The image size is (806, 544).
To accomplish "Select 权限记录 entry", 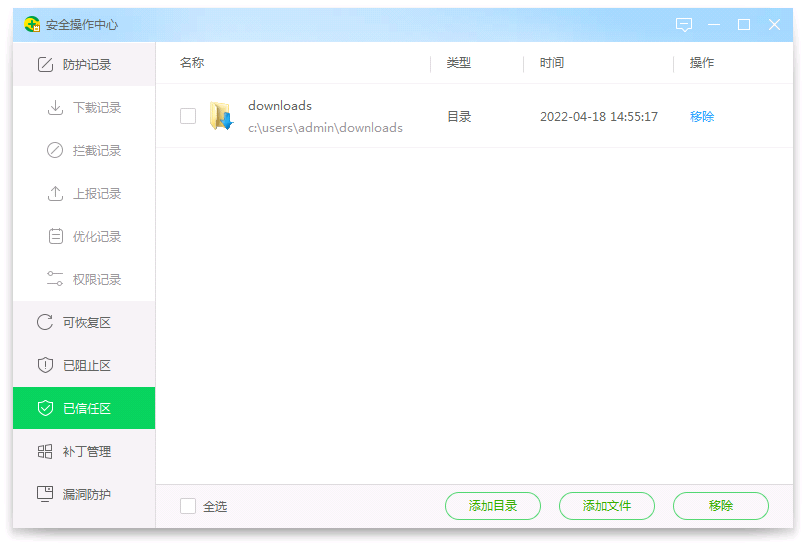I will [84, 280].
